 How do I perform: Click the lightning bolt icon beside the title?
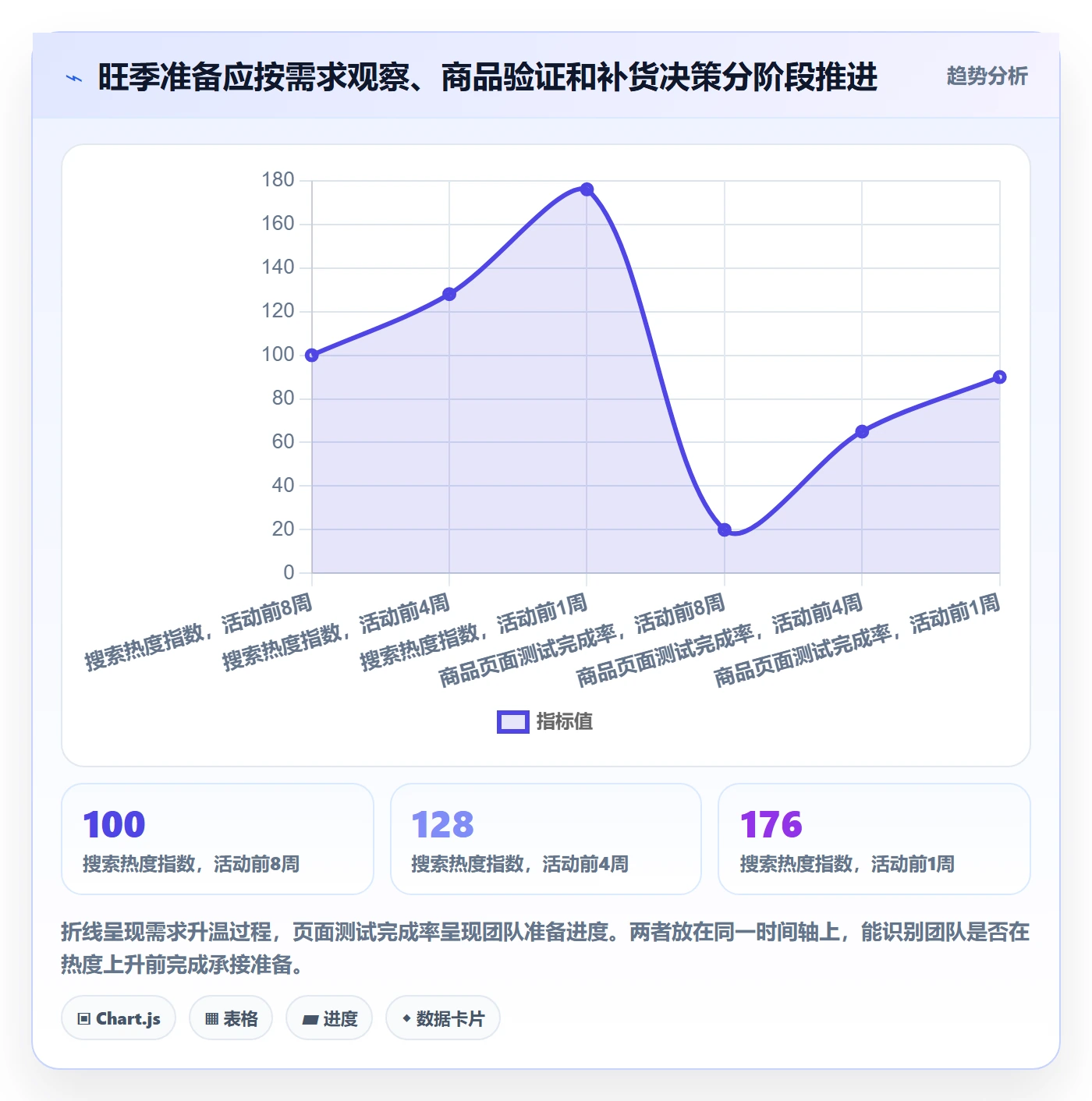pyautogui.click(x=74, y=78)
